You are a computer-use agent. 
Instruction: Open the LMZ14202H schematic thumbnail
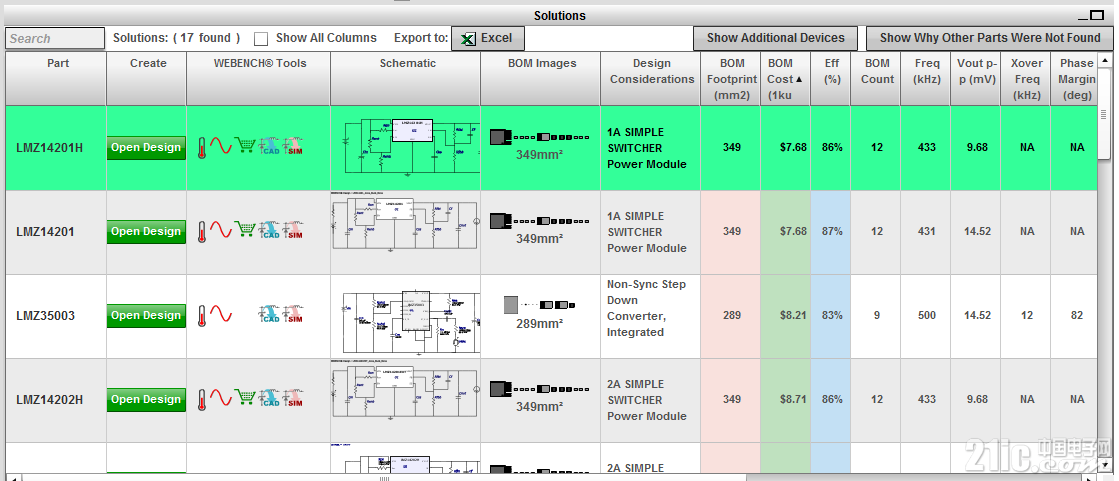pyautogui.click(x=405, y=390)
